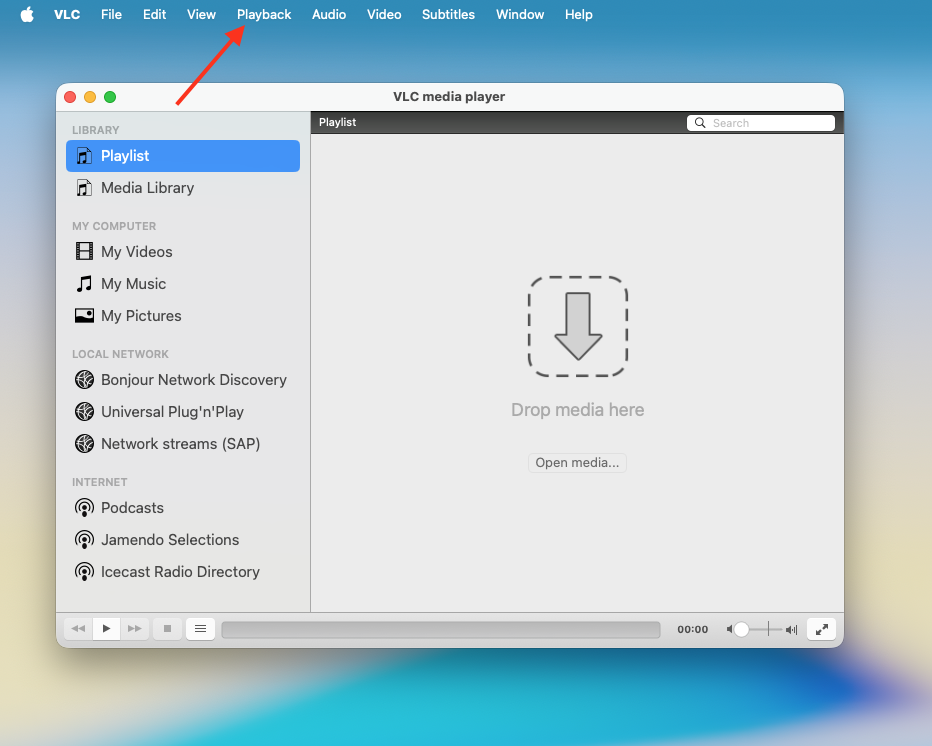This screenshot has width=932, height=746.
Task: Click the search field
Action: pos(765,122)
